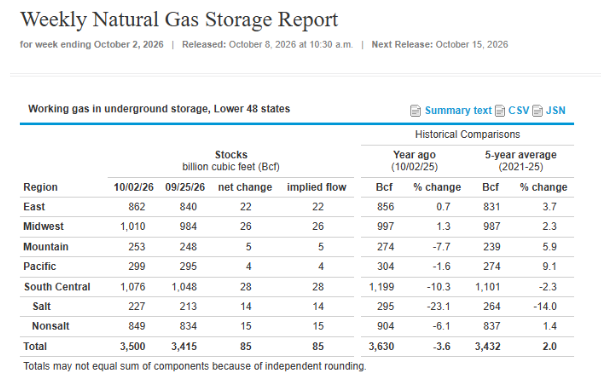Click the Salt year-ago % change -23.1
Image resolution: width=614 pixels, height=377 pixels.
coord(439,306)
